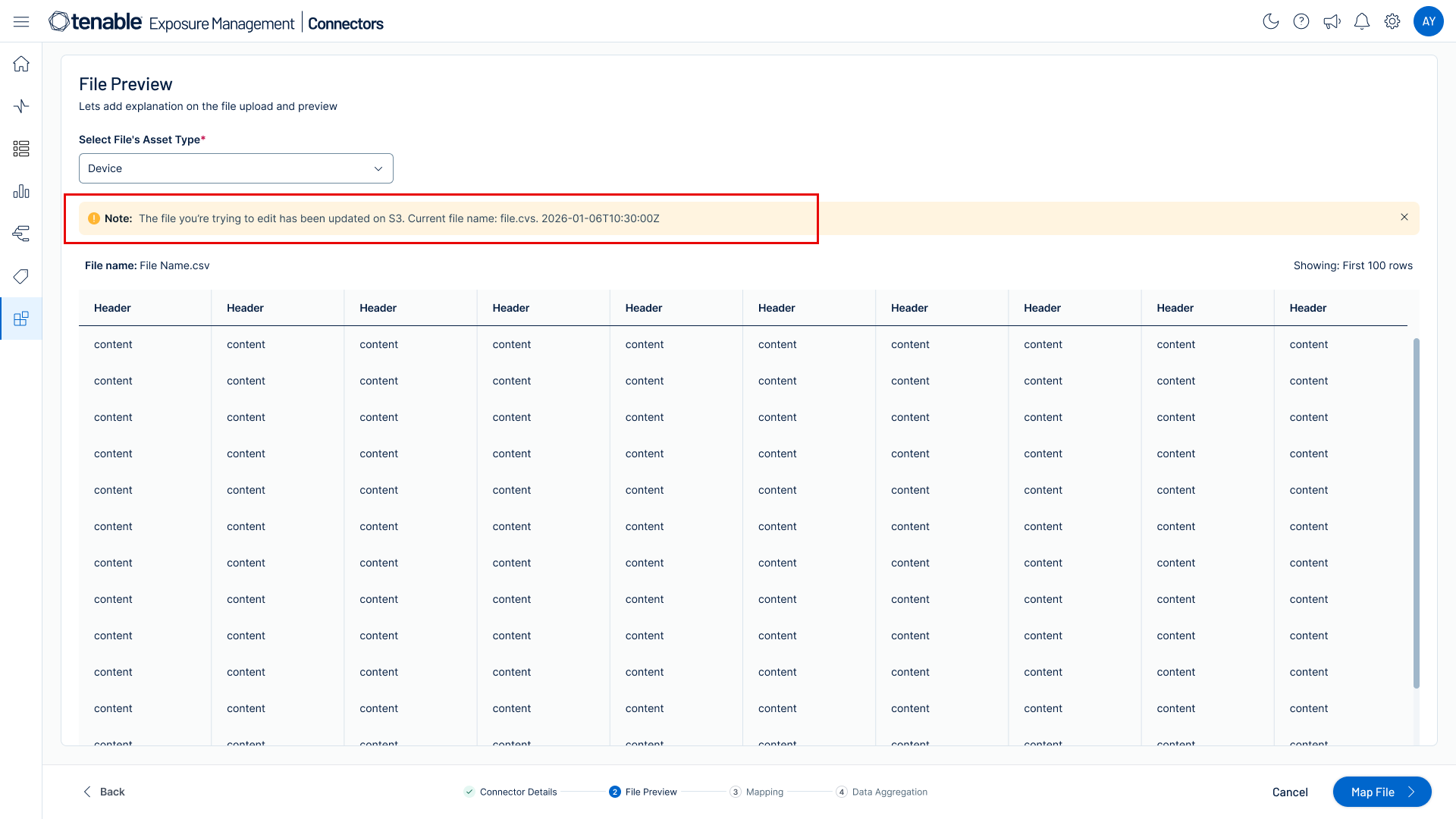Click the Map File button
The height and width of the screenshot is (819, 1456).
tap(1382, 792)
